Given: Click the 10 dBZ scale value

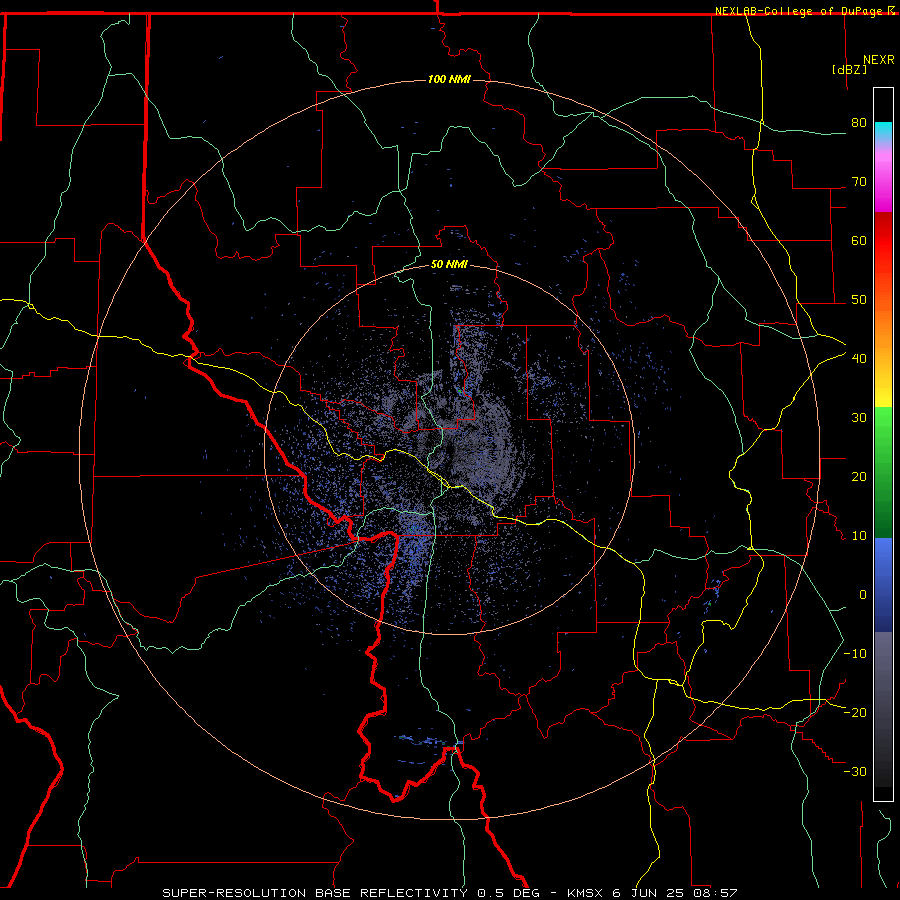Looking at the screenshot, I should 859,536.
